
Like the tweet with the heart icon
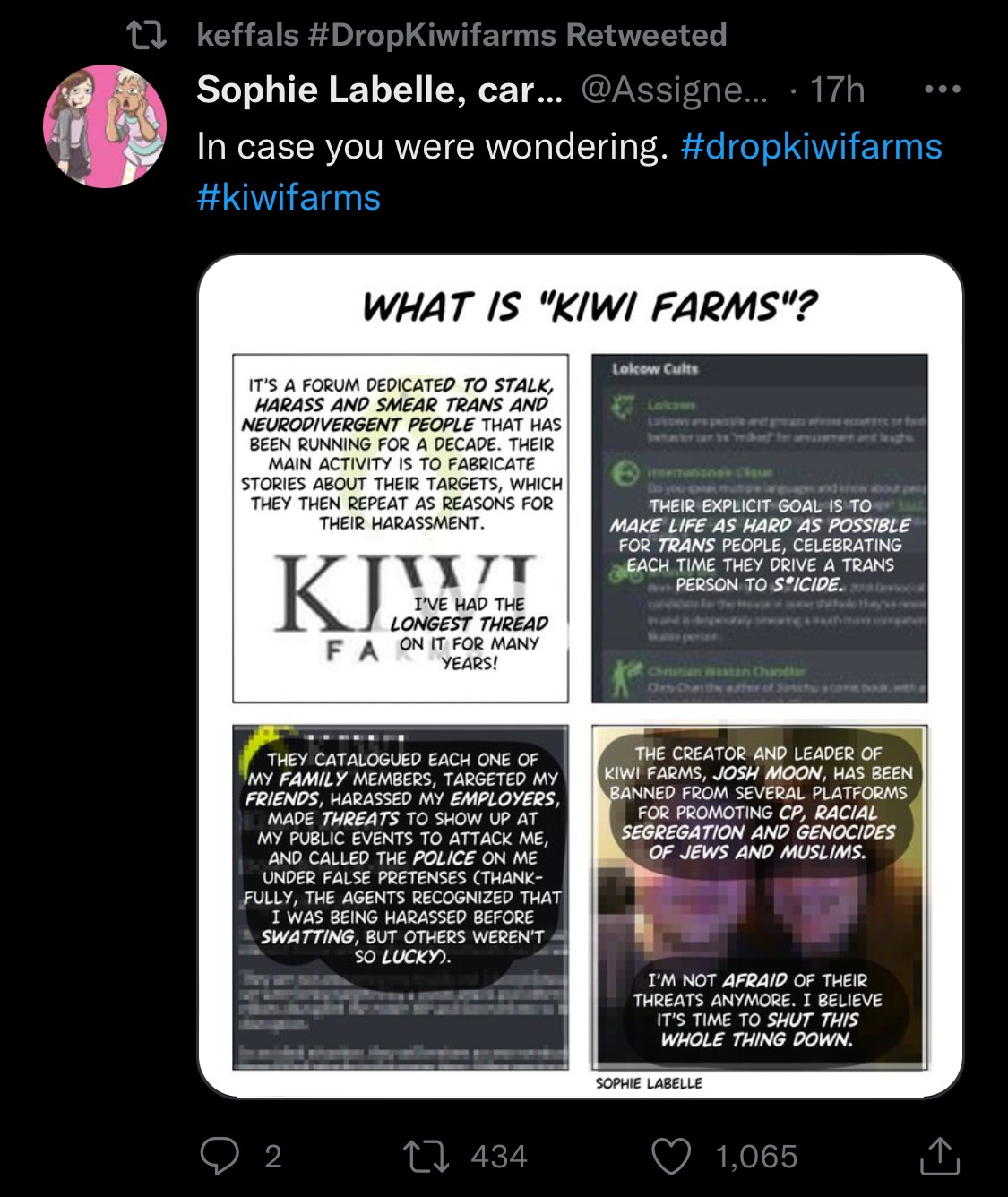tap(671, 1156)
